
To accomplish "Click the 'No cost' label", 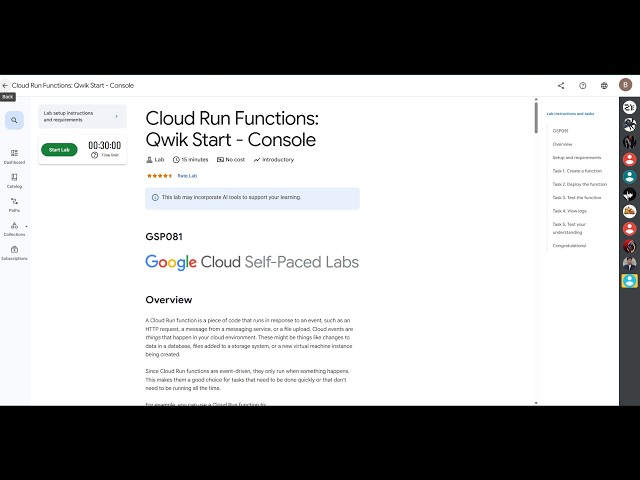I will coord(231,160).
